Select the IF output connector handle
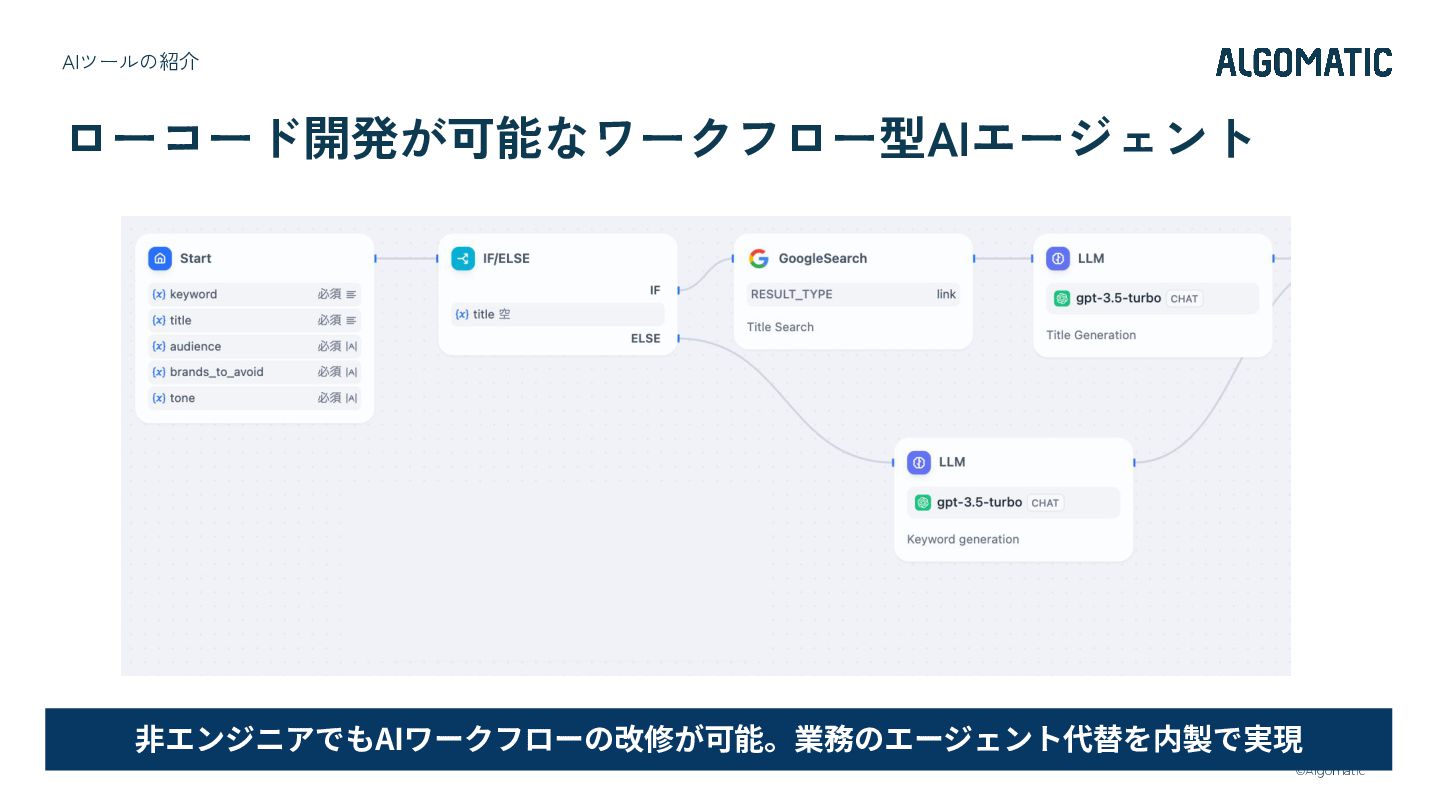 coord(678,290)
